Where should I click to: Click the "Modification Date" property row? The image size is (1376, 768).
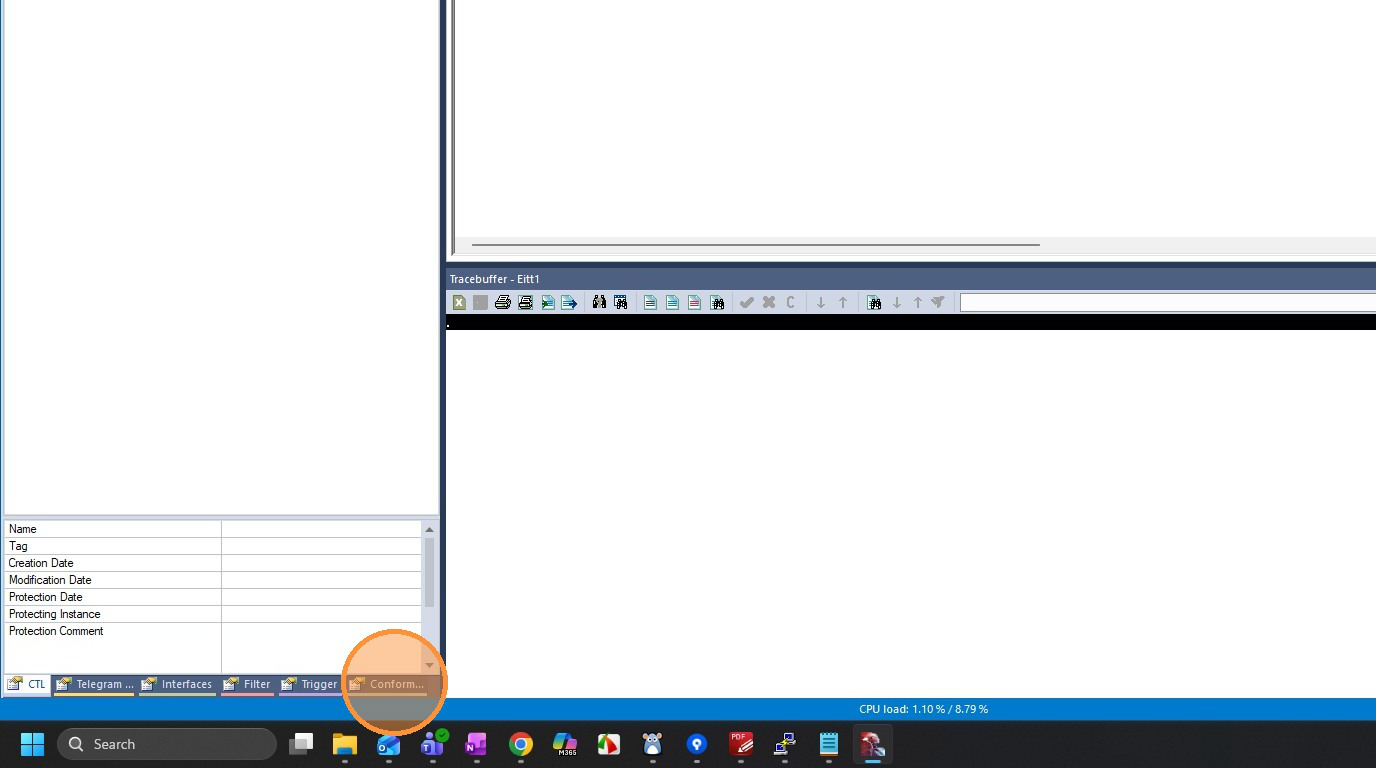[213, 580]
